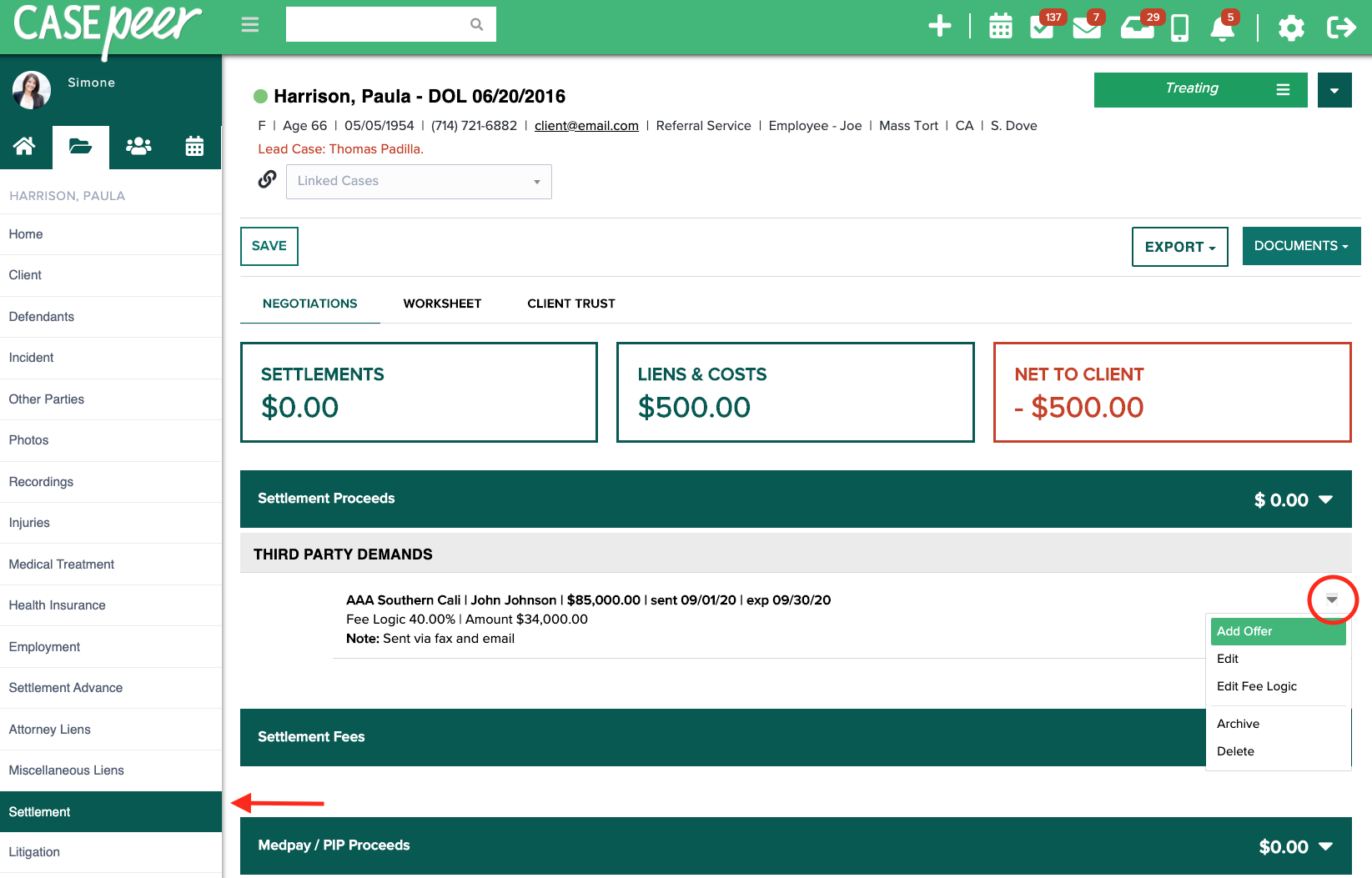View cloud documents showing 29 items
The image size is (1372, 878).
(x=1138, y=27)
